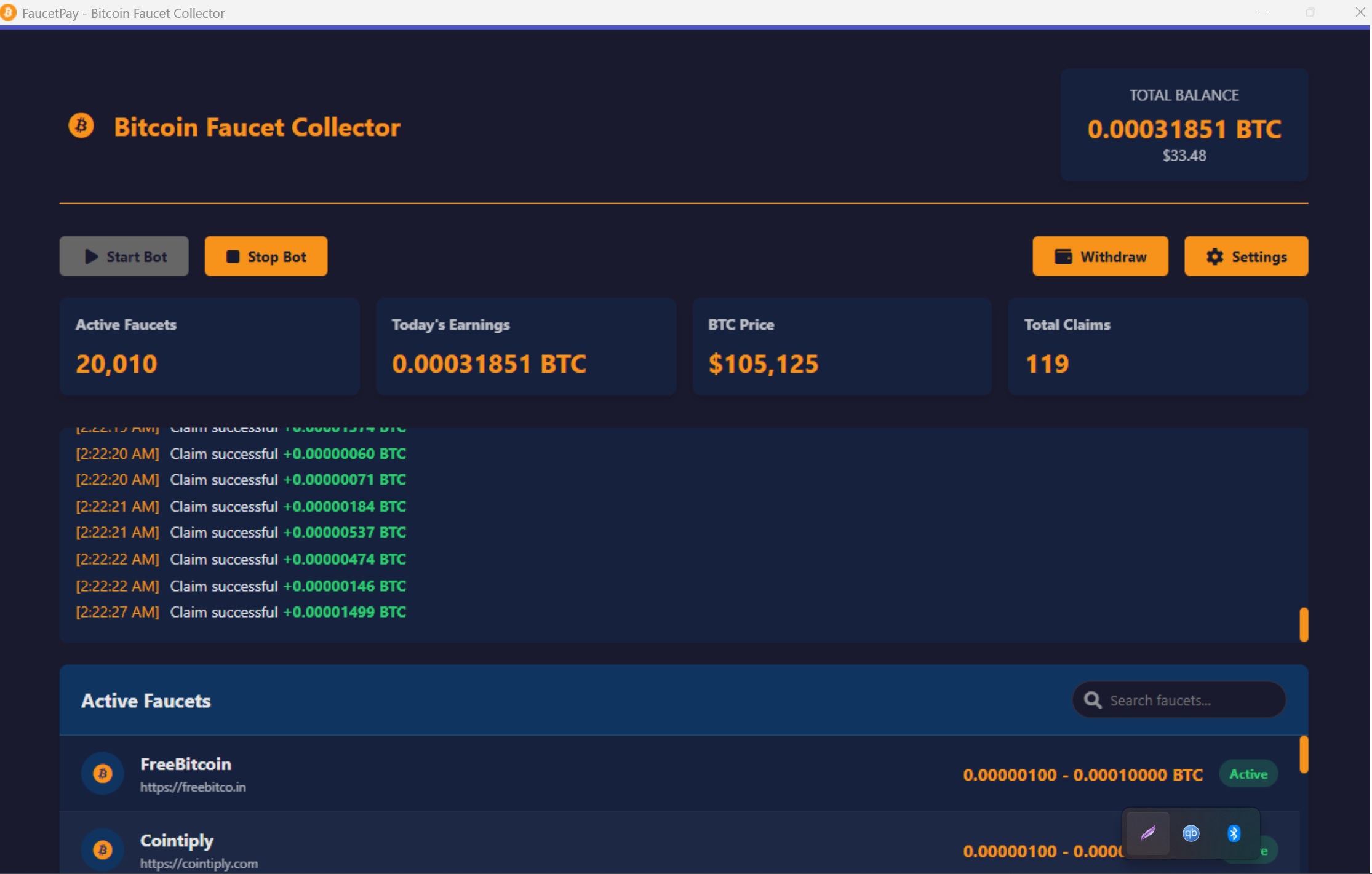Open qBittorrent from the tray popup

pyautogui.click(x=1191, y=834)
